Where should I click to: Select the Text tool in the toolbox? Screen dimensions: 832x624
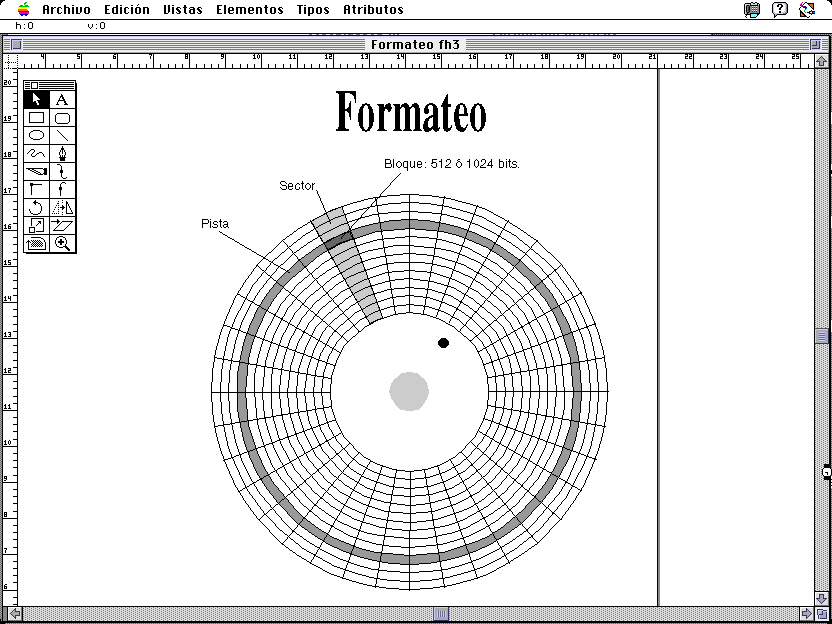[x=62, y=99]
